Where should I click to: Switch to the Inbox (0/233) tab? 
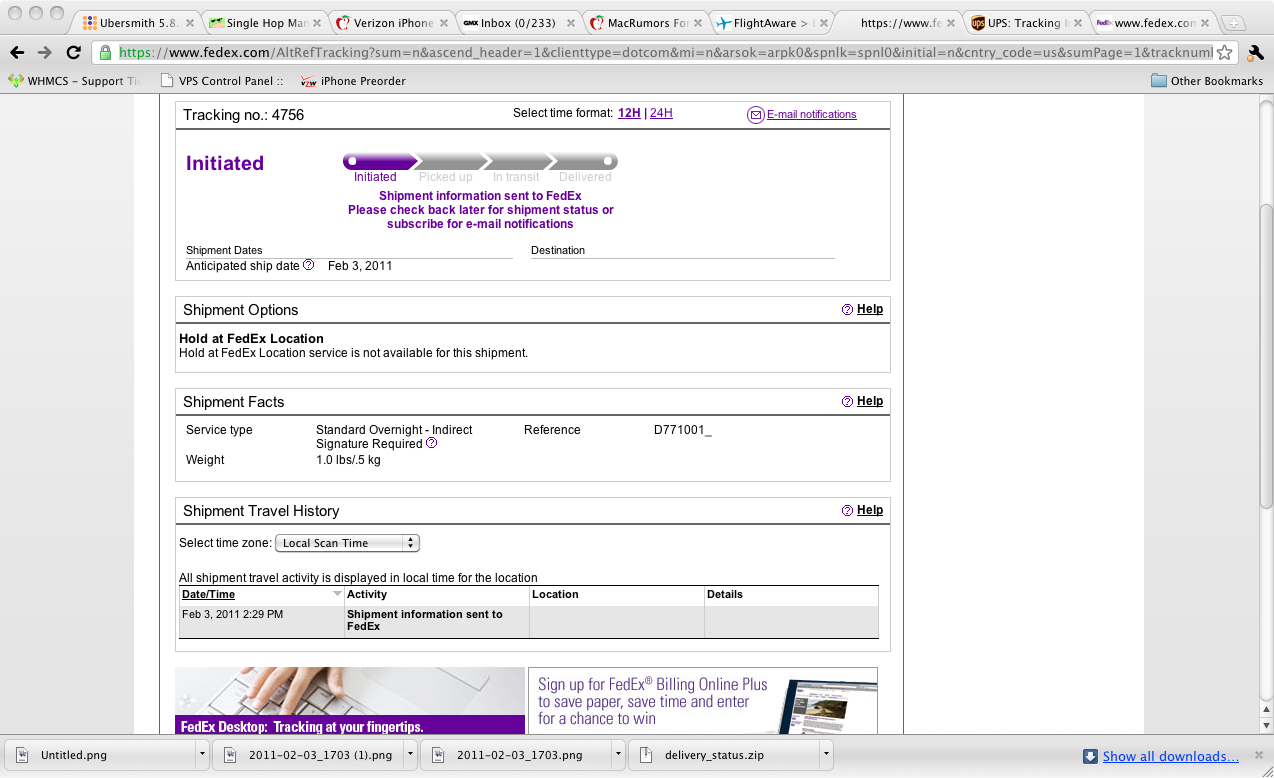(x=519, y=23)
